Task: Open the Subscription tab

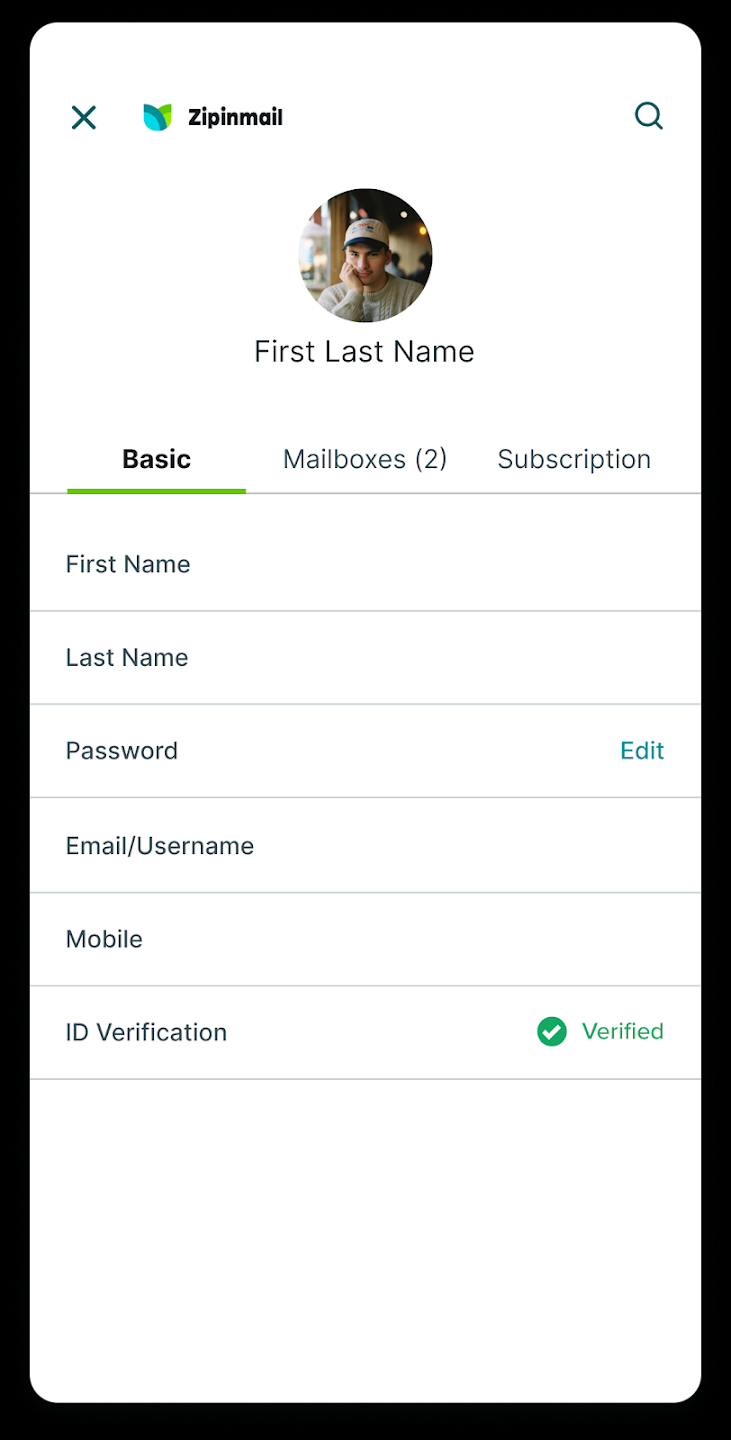Action: (x=574, y=459)
